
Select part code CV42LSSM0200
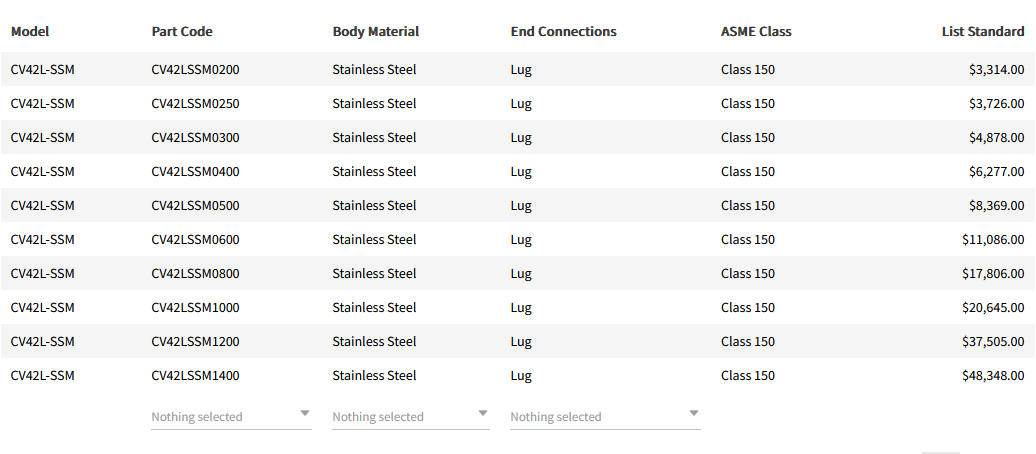(195, 70)
